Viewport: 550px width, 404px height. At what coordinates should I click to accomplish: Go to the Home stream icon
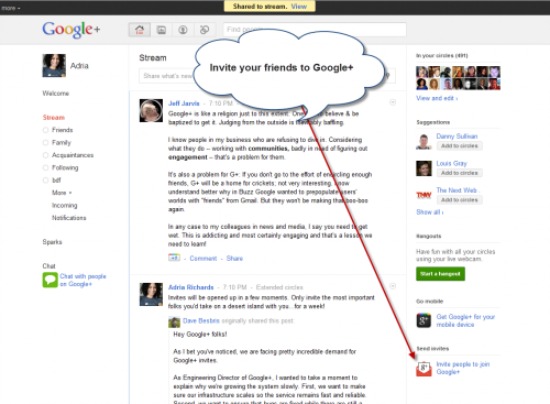(140, 30)
